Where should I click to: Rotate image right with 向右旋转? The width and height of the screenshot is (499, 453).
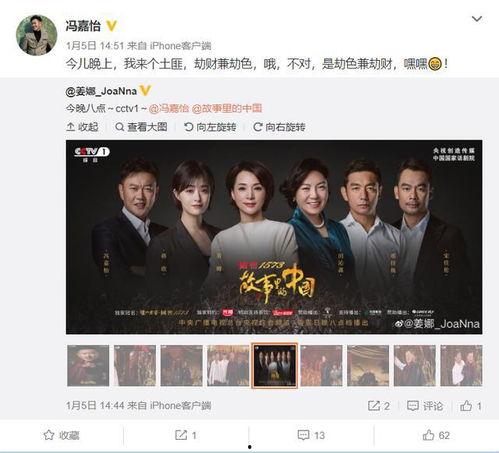[279, 127]
